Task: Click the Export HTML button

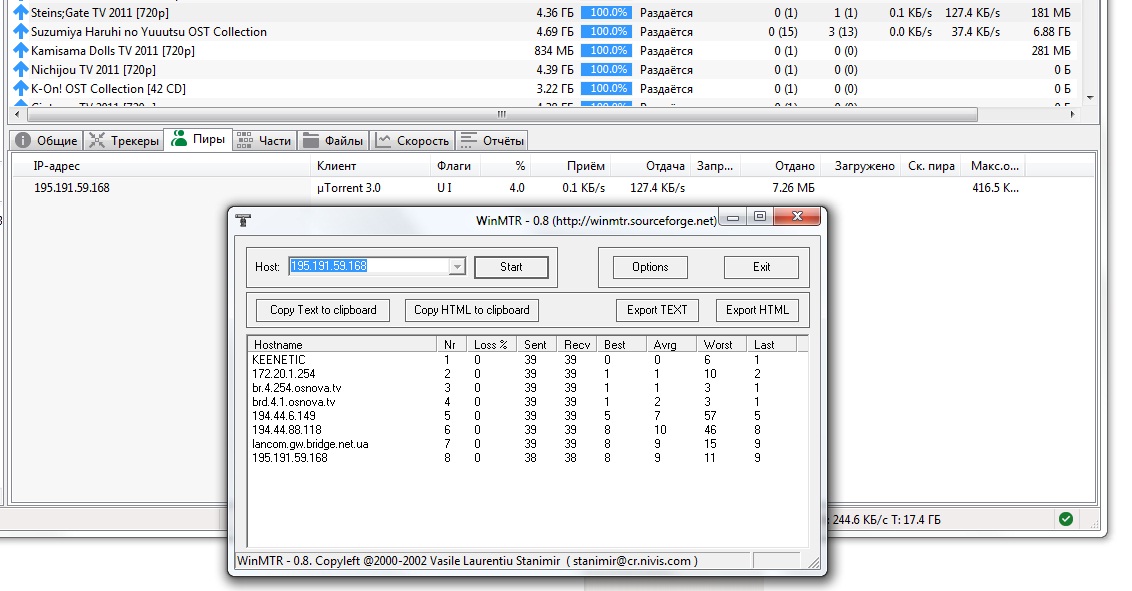Action: (757, 310)
